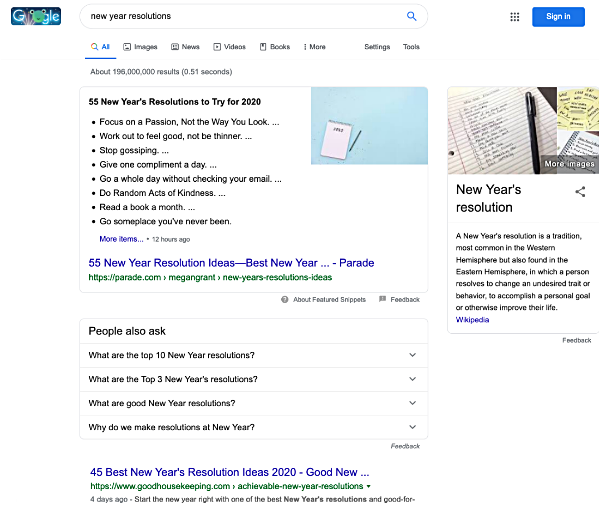Click the share icon in knowledge panel
600x506 pixels.
580,191
